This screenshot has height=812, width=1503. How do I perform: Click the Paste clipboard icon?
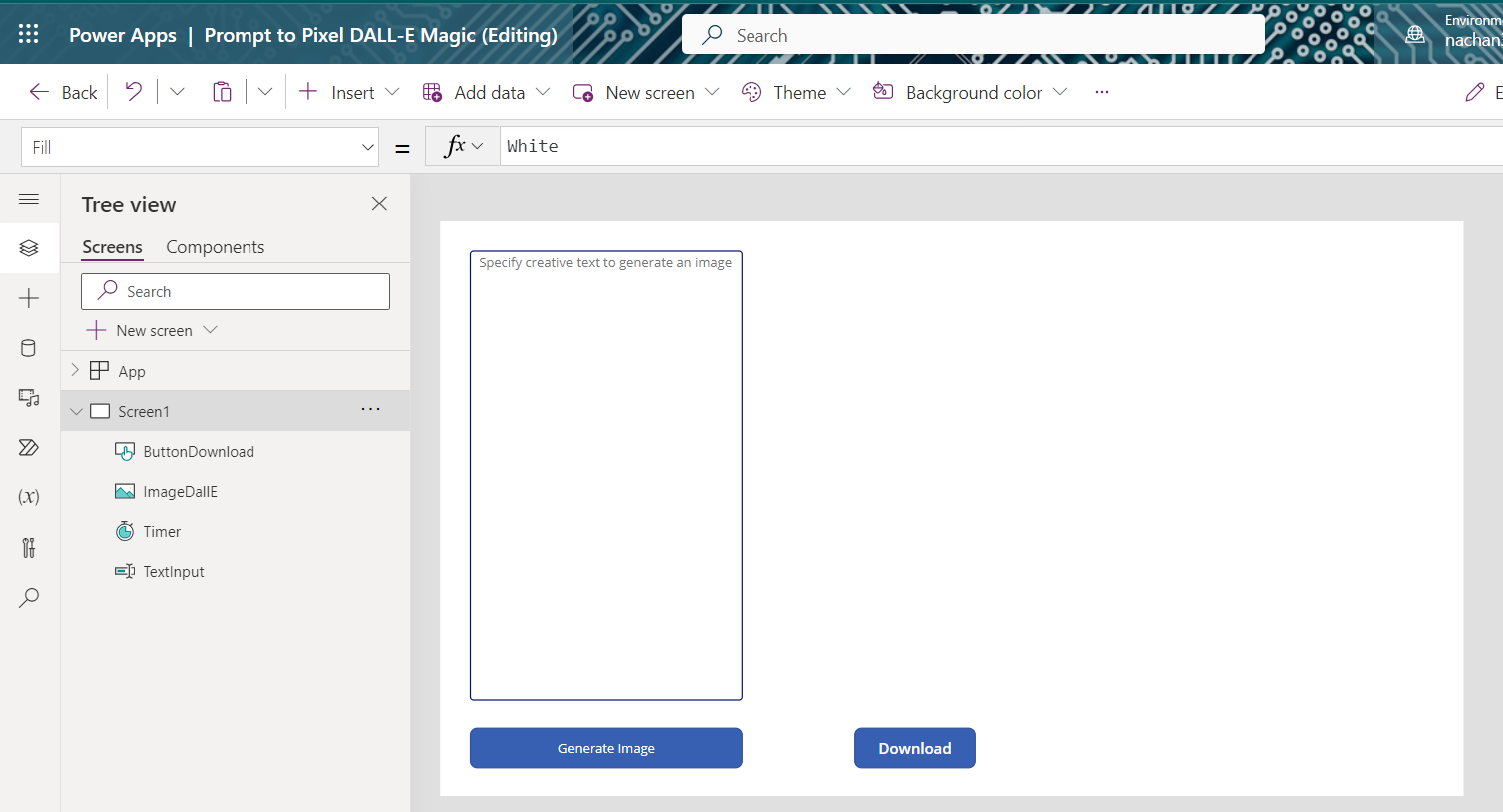point(222,92)
